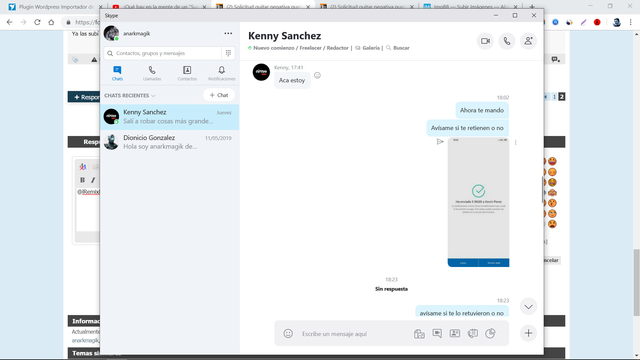Jump to latest messages with the down arrow
The width and height of the screenshot is (640, 360).
pyautogui.click(x=528, y=307)
